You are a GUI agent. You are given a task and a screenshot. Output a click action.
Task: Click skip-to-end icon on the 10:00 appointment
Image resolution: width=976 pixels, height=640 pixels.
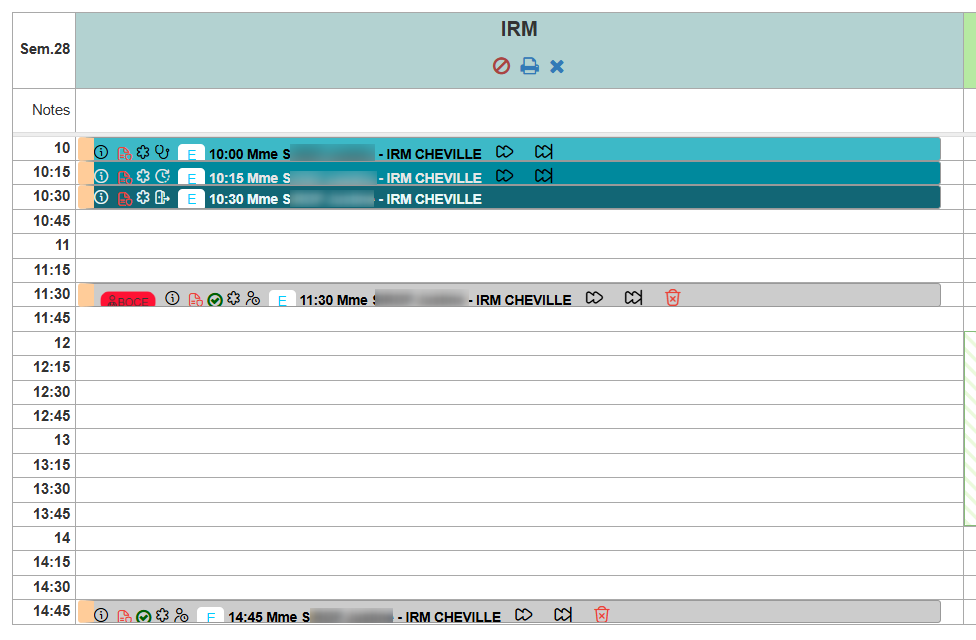543,151
